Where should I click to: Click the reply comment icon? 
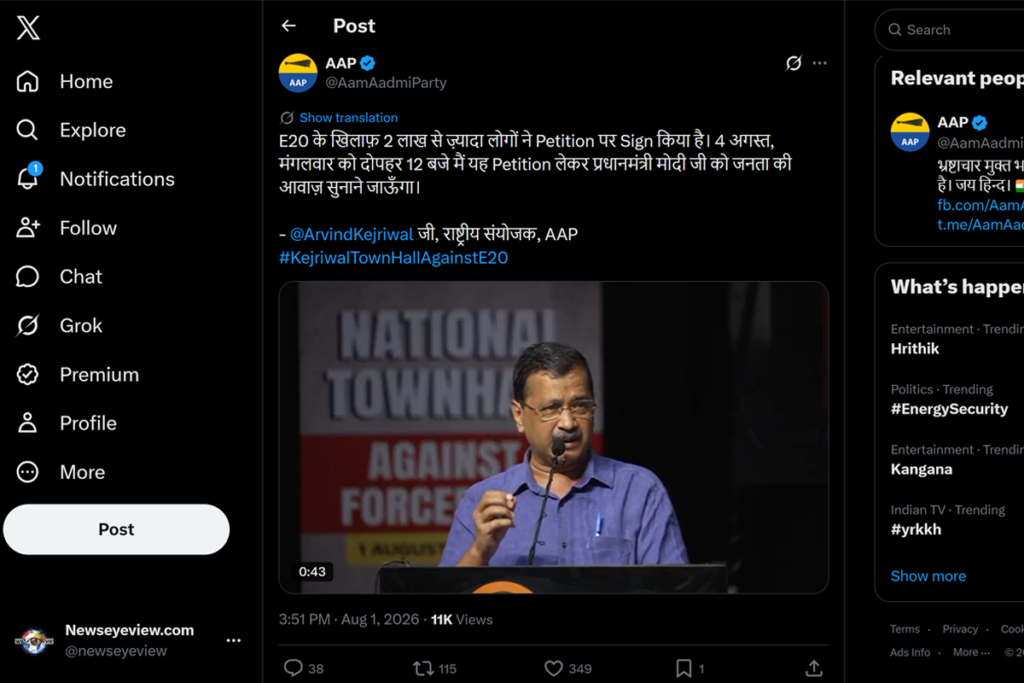[x=293, y=667]
